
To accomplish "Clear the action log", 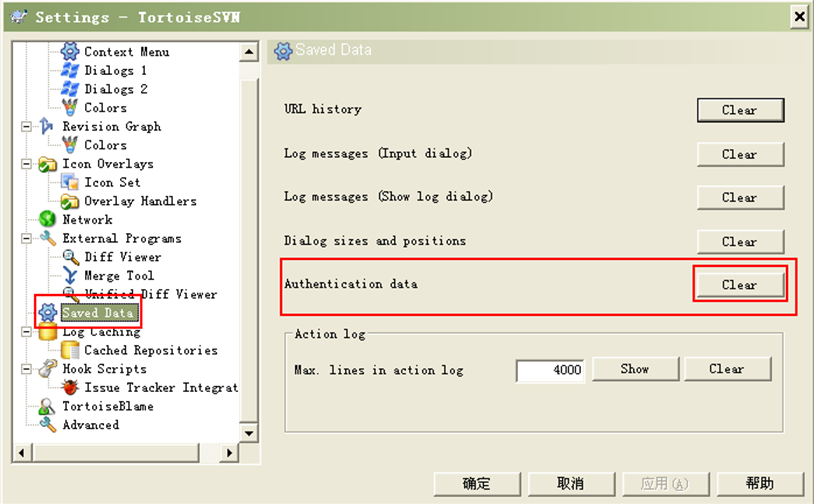I will tap(727, 369).
